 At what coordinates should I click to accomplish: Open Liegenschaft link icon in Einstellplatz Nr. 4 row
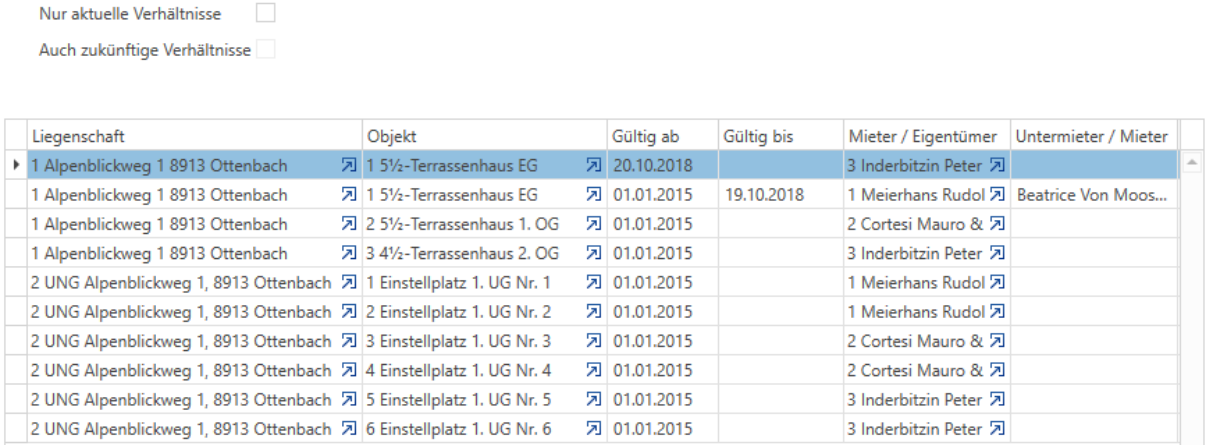348,370
